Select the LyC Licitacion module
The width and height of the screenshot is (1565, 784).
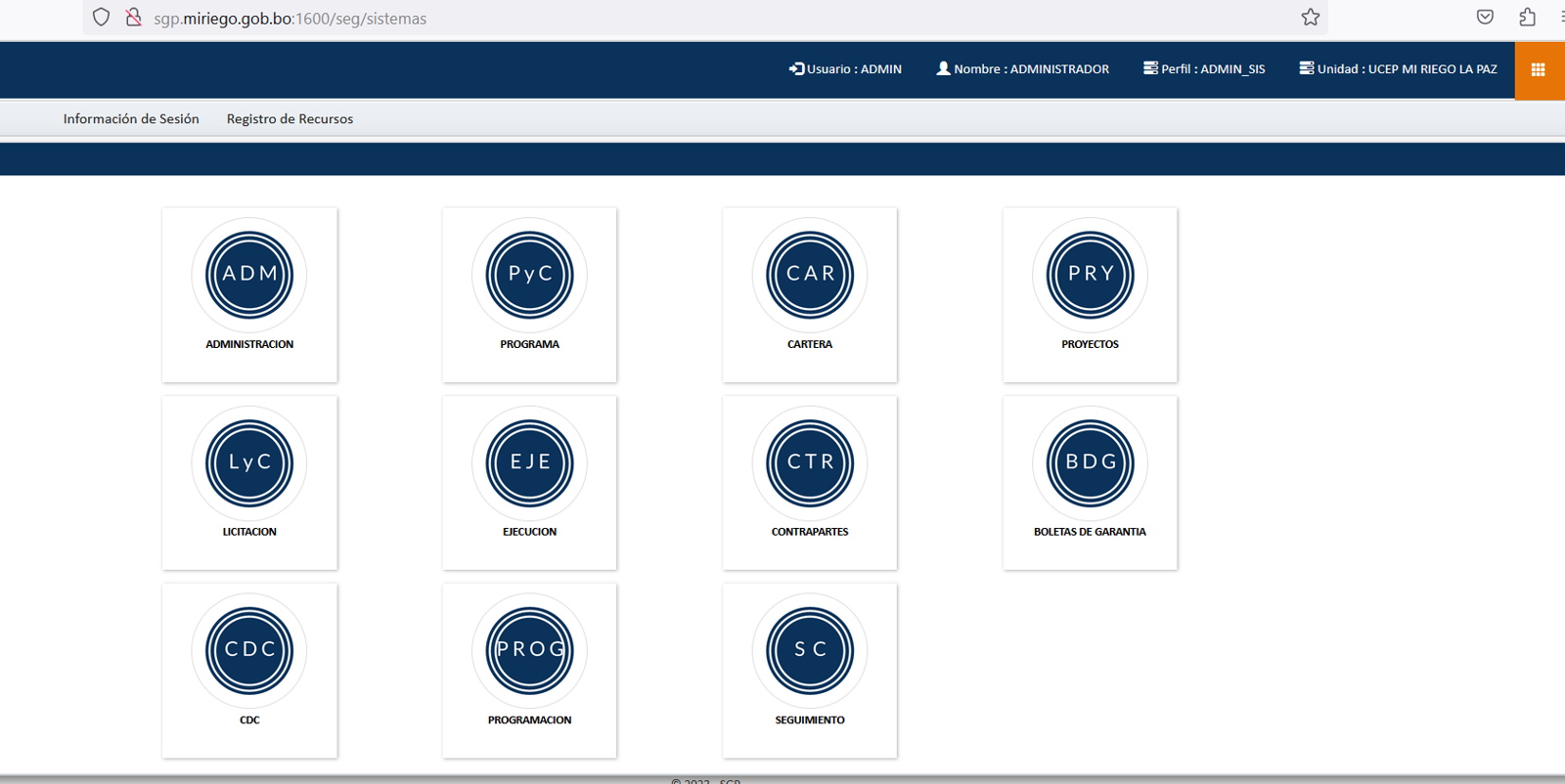[249, 463]
